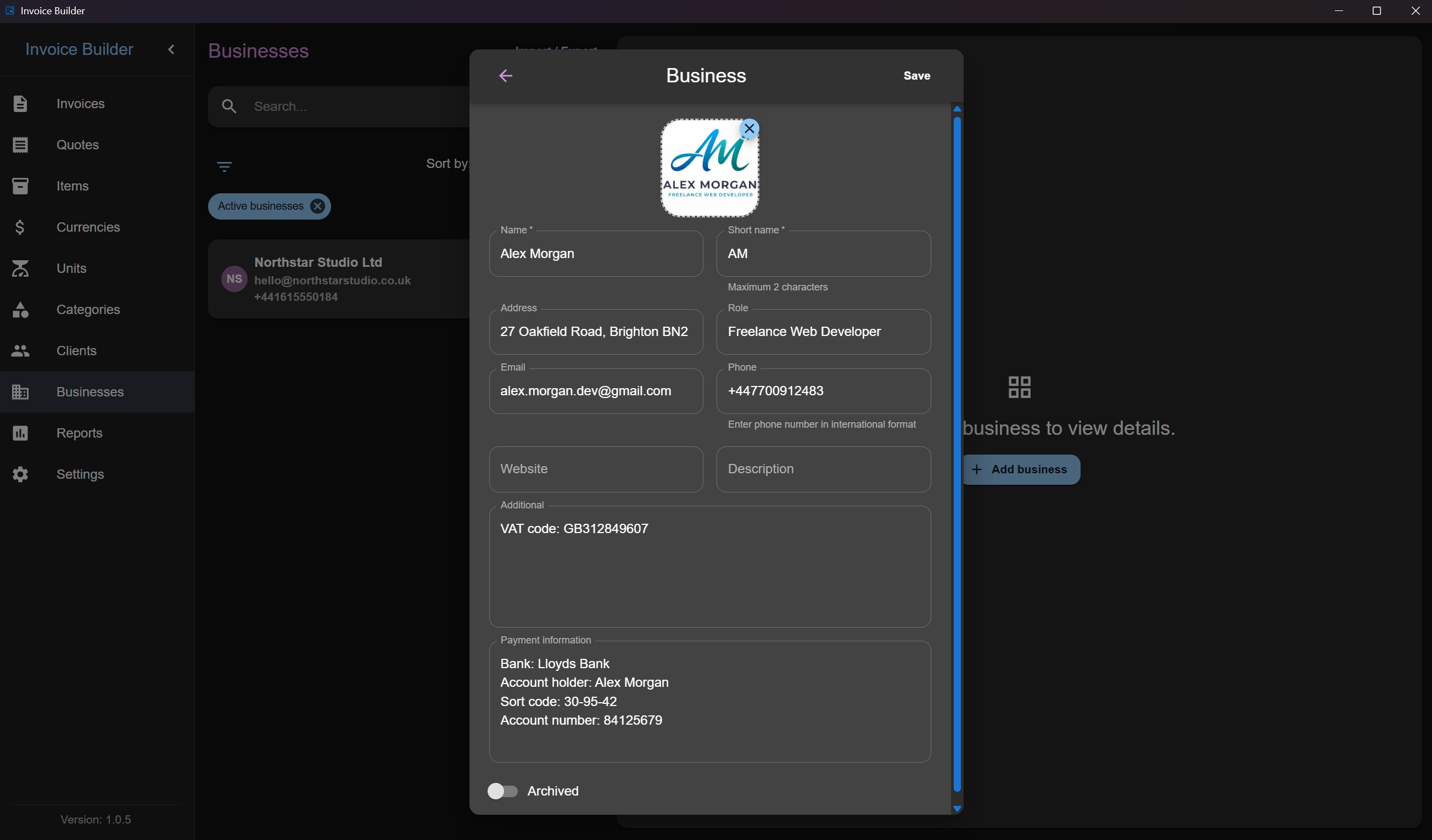Click the Role input field

tap(824, 332)
